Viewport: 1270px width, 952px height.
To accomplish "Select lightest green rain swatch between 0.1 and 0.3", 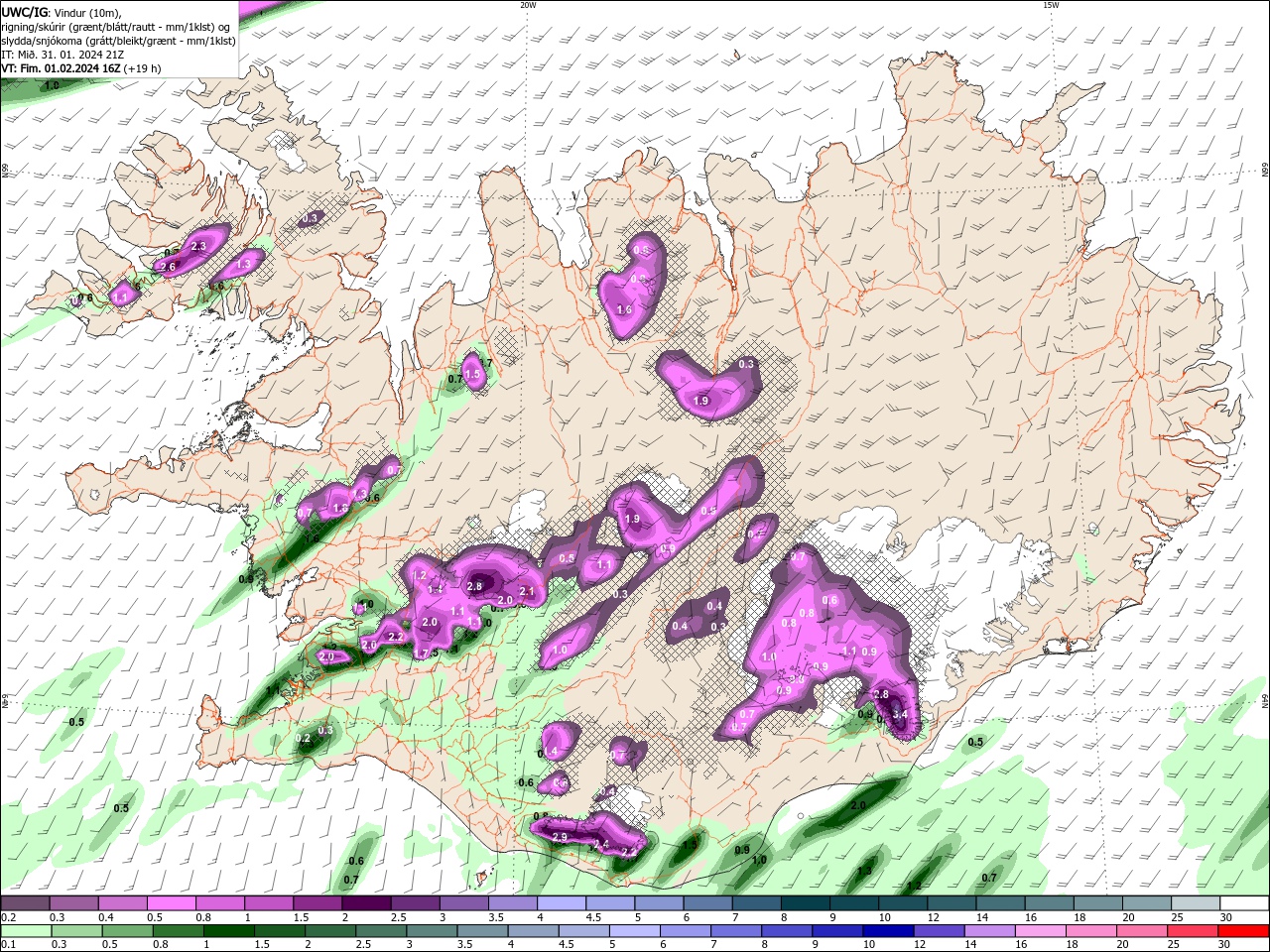I will 25,931.
